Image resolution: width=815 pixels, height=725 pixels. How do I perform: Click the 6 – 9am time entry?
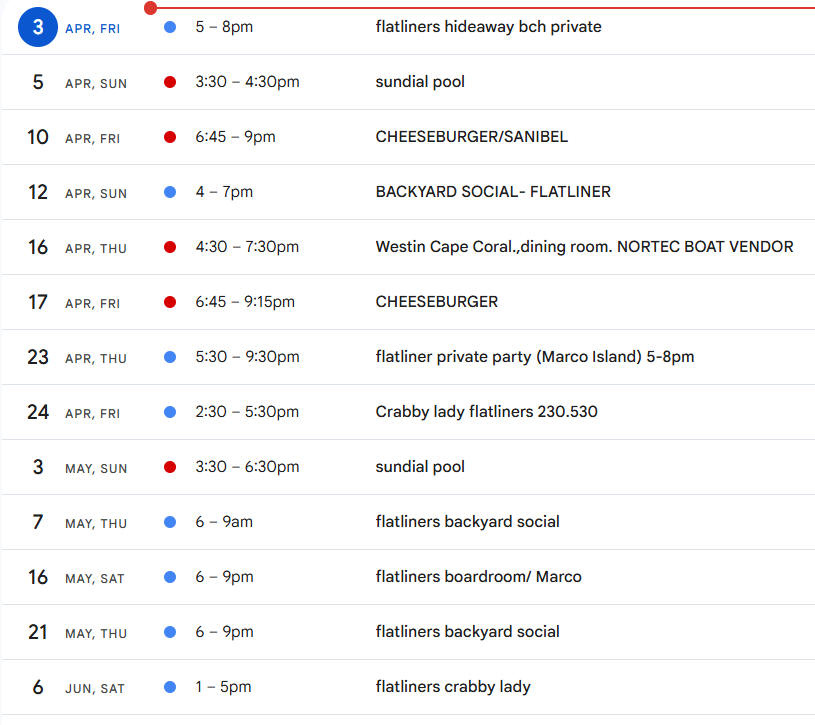coord(224,522)
